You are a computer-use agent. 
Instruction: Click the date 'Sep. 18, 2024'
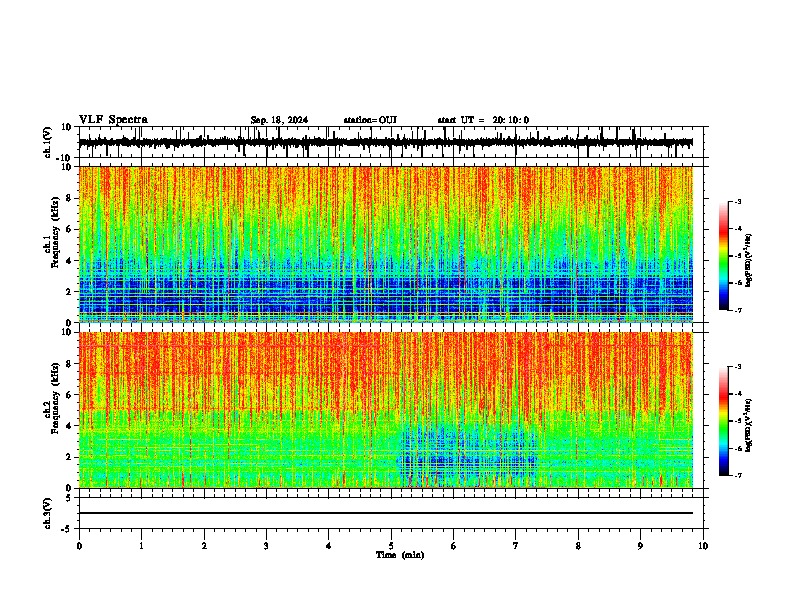coord(279,120)
